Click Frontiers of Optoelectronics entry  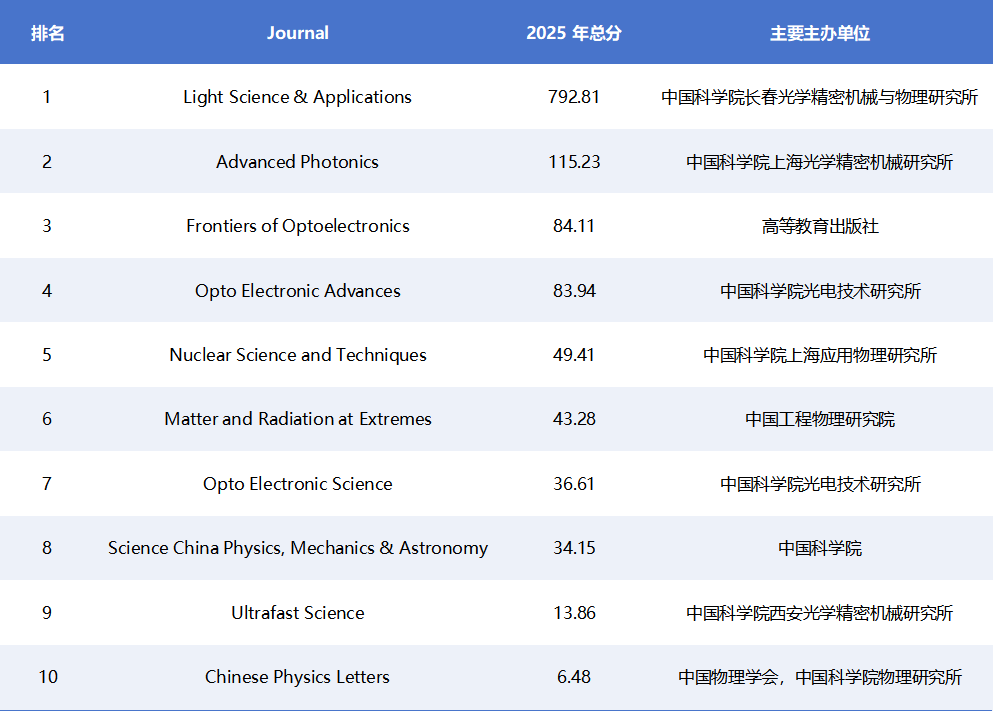[x=297, y=226]
